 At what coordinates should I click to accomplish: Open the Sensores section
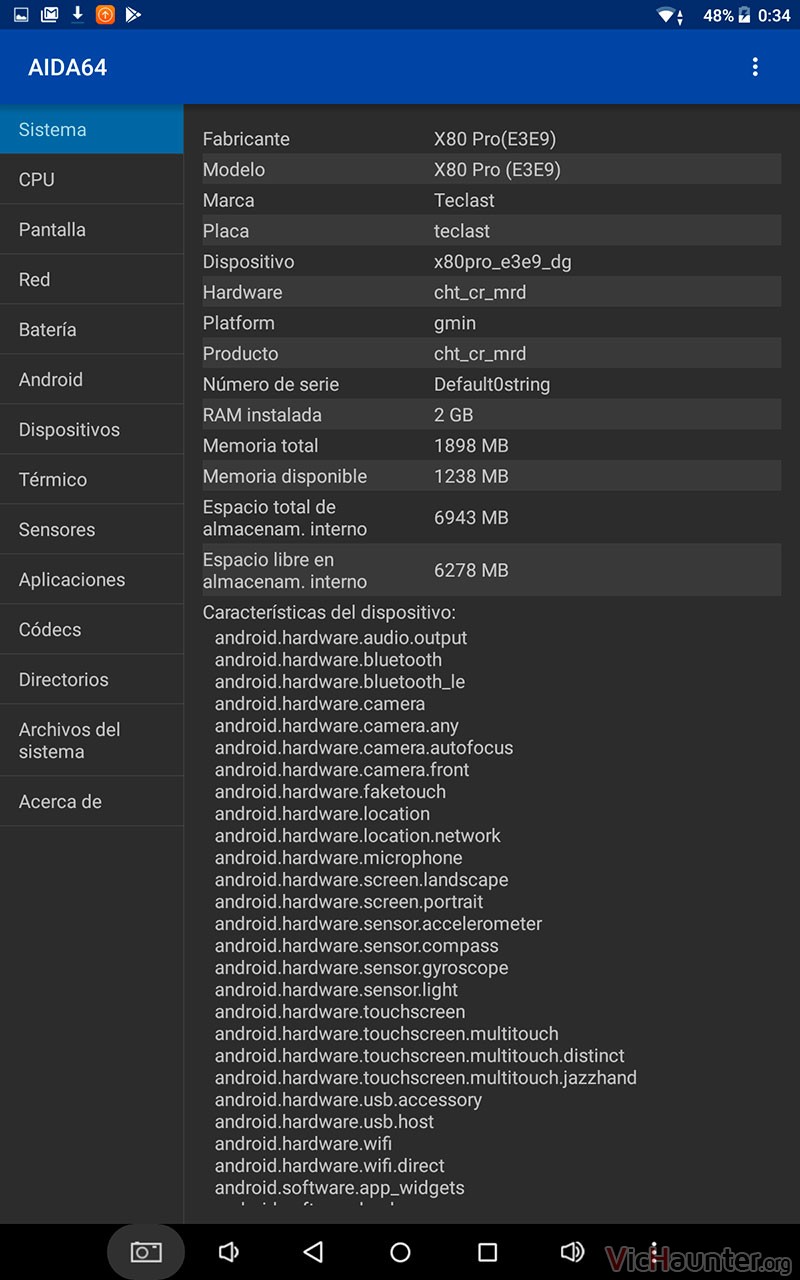(92, 529)
